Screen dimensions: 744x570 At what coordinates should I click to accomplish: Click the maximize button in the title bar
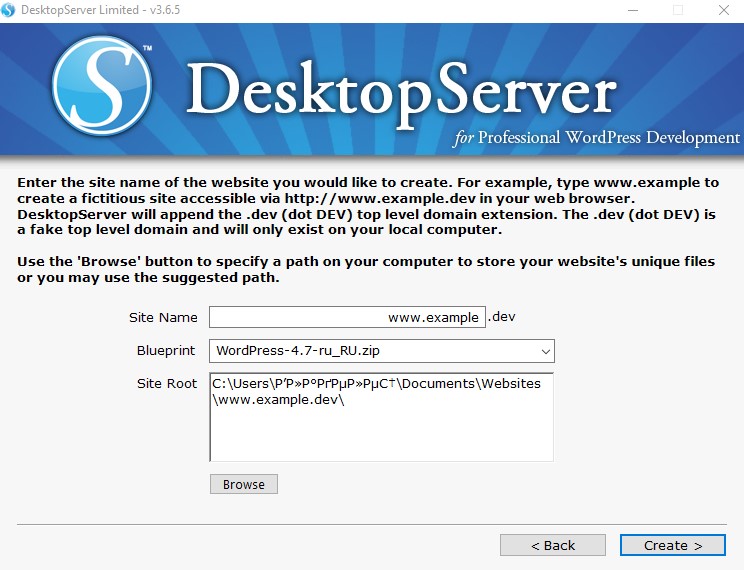(678, 10)
